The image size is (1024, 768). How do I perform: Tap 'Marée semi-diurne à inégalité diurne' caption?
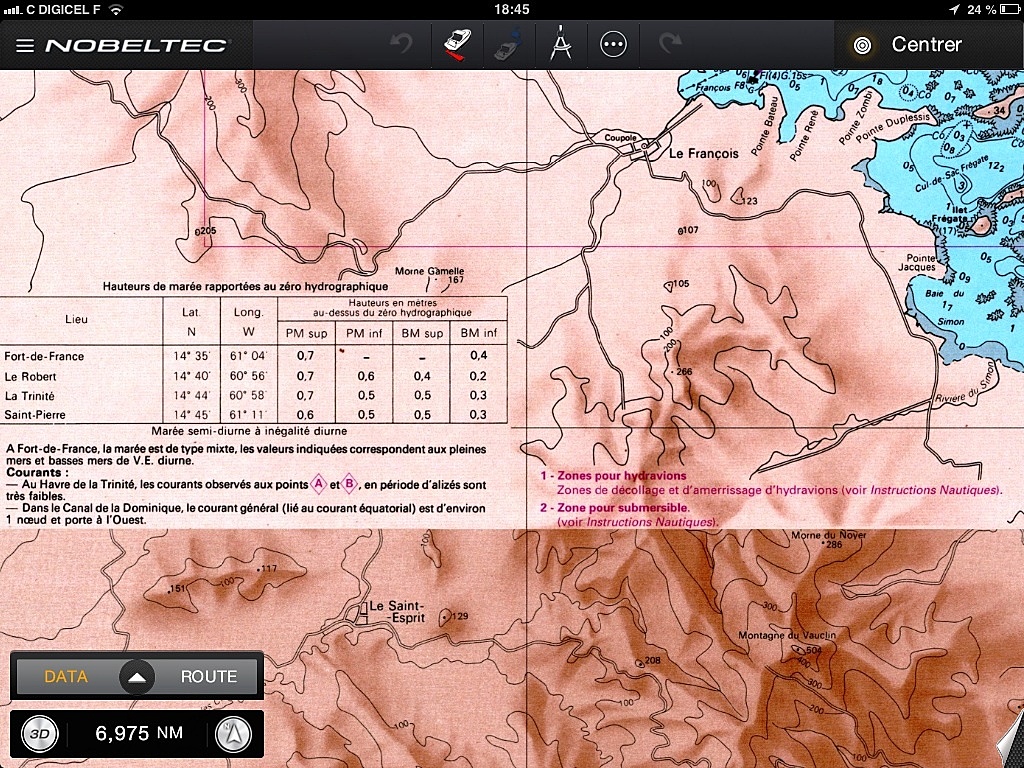coord(249,431)
